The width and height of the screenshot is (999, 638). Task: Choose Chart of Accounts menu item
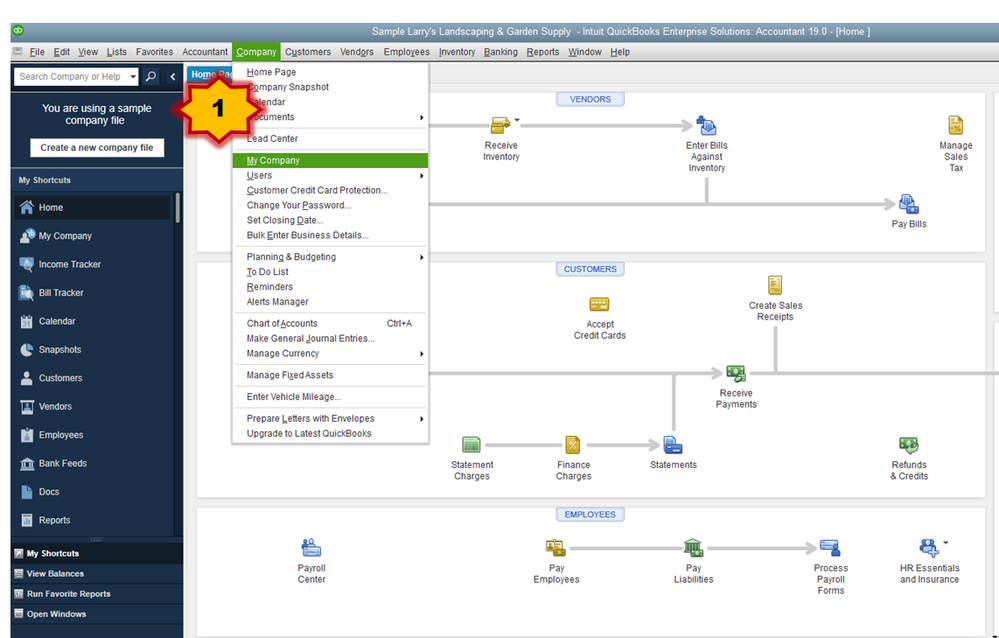point(330,324)
